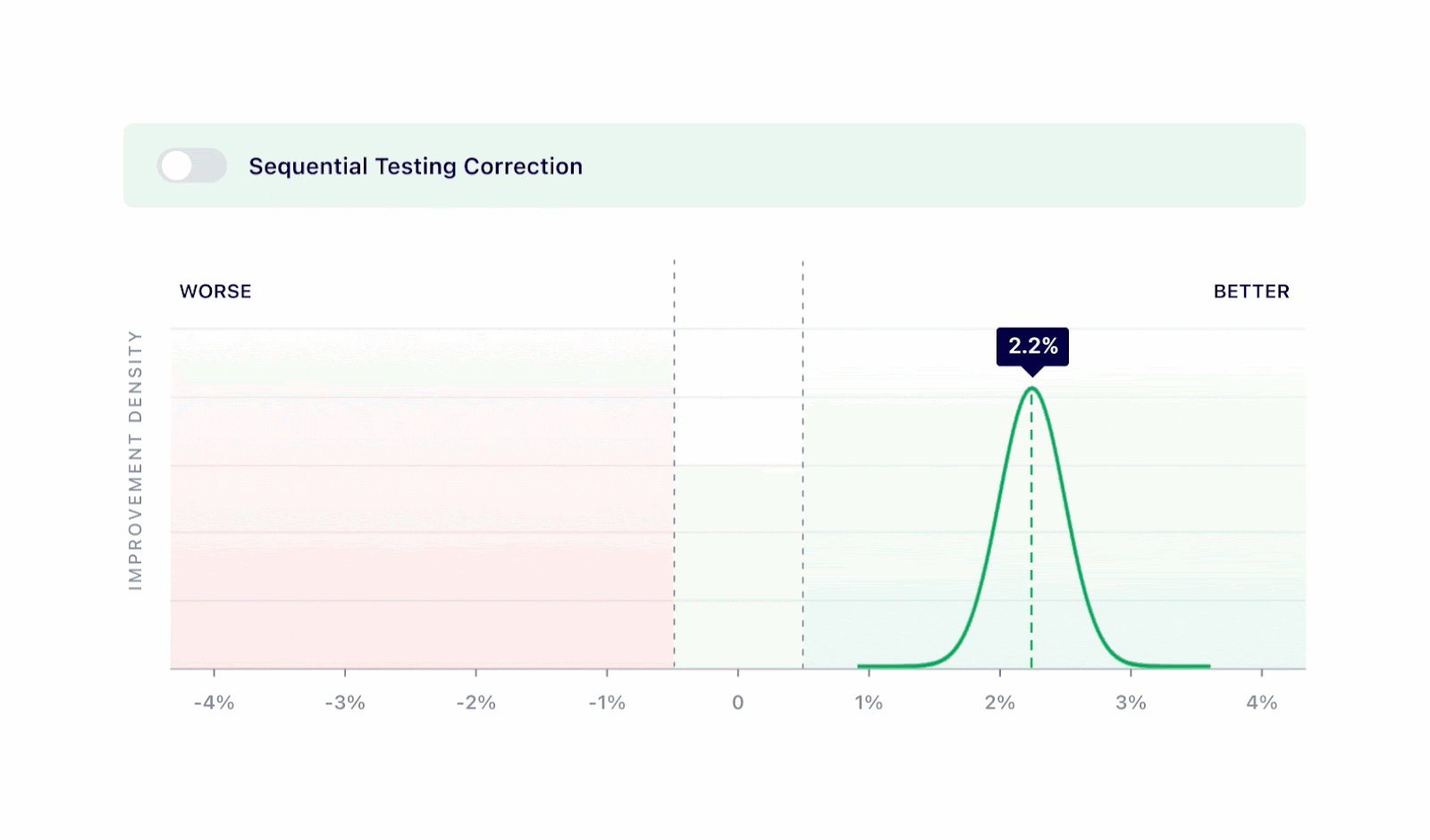Viewport: 1430px width, 840px height.
Task: Click the peak of the green density curve
Action: 1032,389
